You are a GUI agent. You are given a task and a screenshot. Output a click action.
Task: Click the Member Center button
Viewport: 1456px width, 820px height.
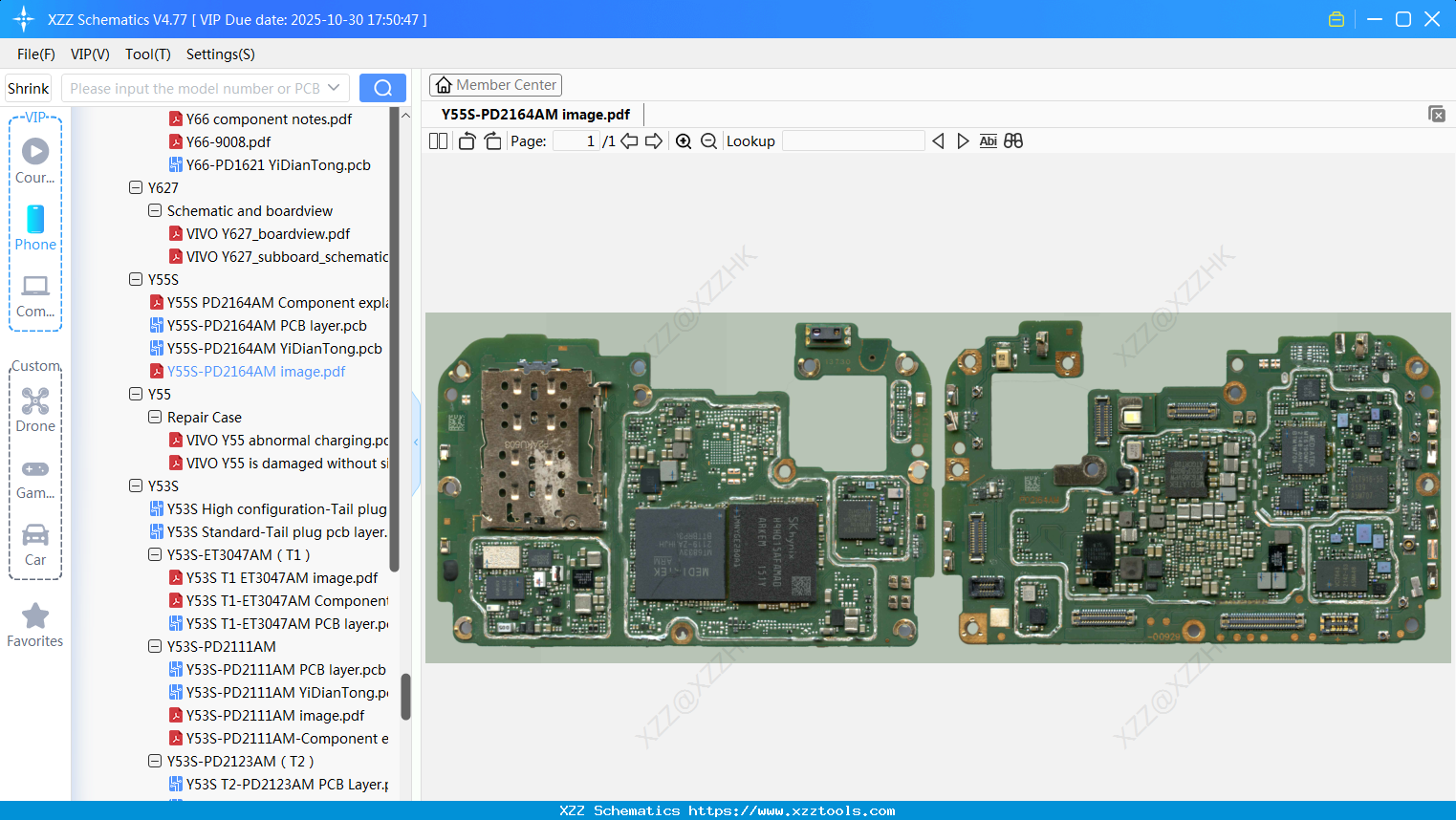(x=495, y=84)
